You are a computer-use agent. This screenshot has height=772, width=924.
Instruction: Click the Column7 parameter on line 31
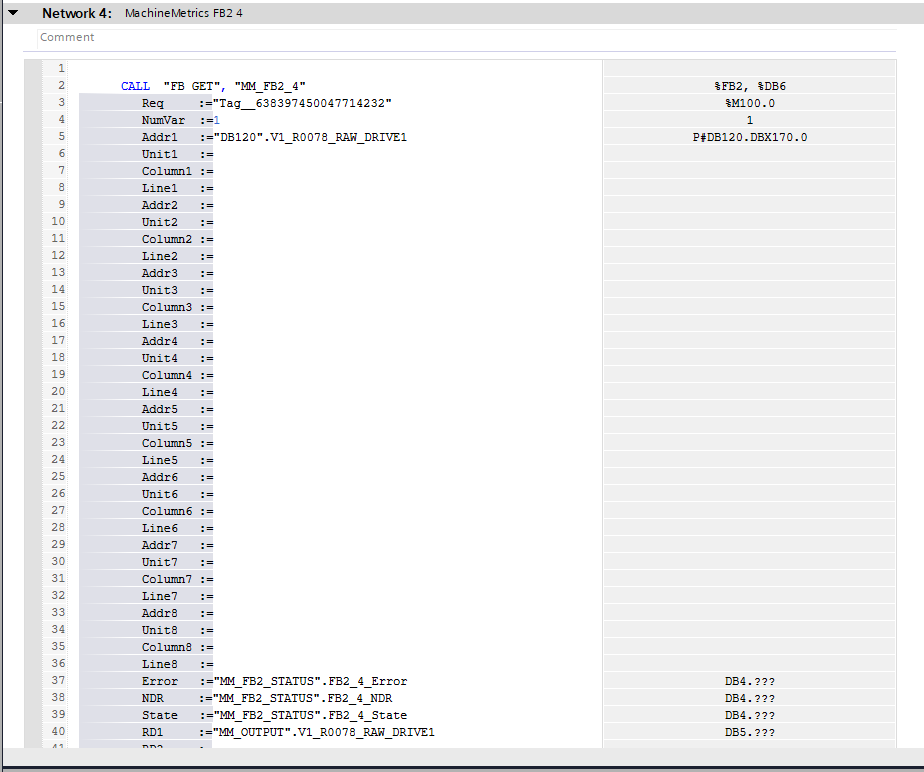pos(167,579)
